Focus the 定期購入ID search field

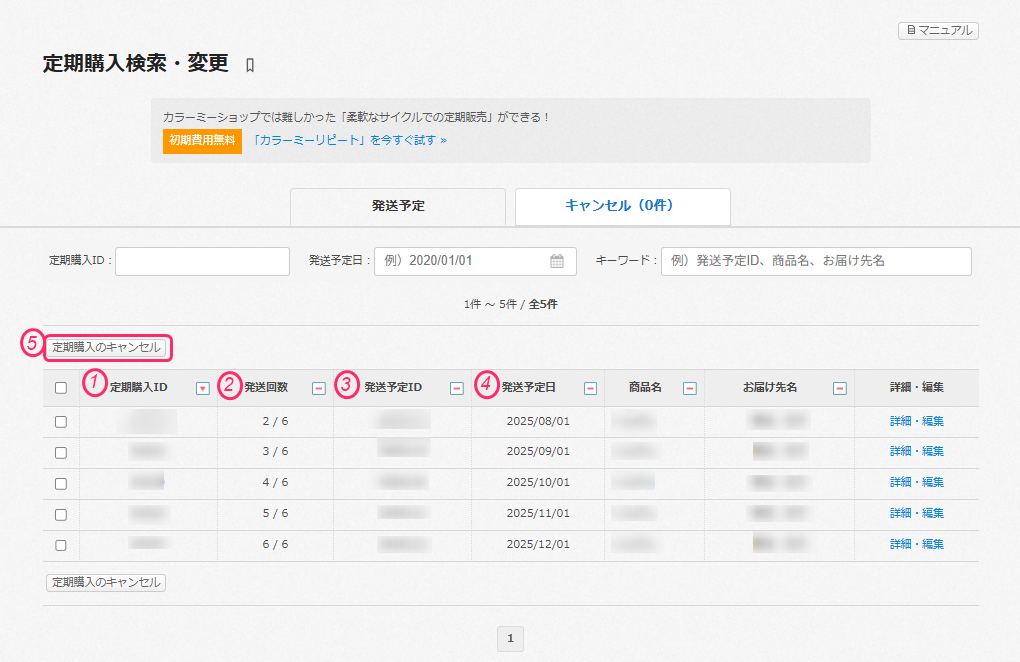203,261
